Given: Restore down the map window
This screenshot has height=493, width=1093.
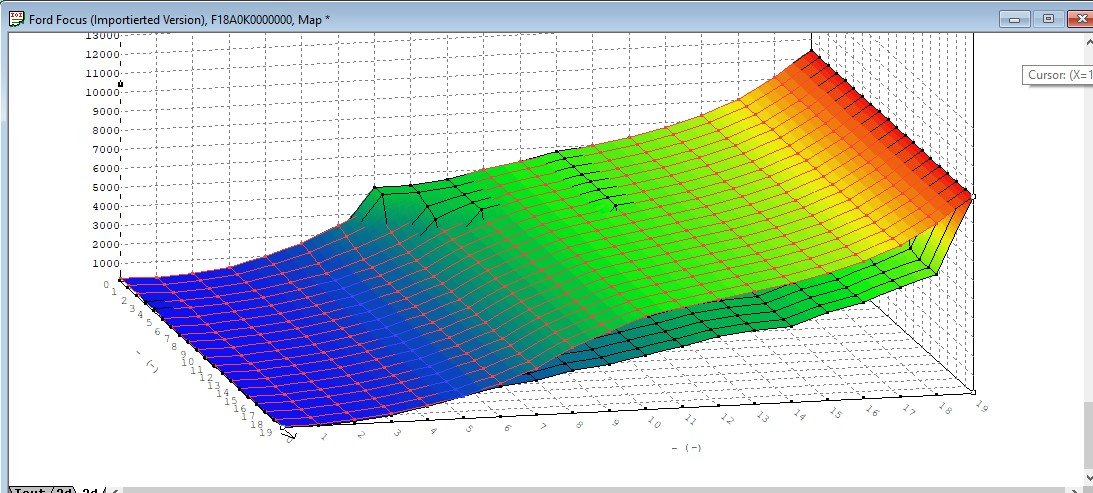Looking at the screenshot, I should [1048, 20].
